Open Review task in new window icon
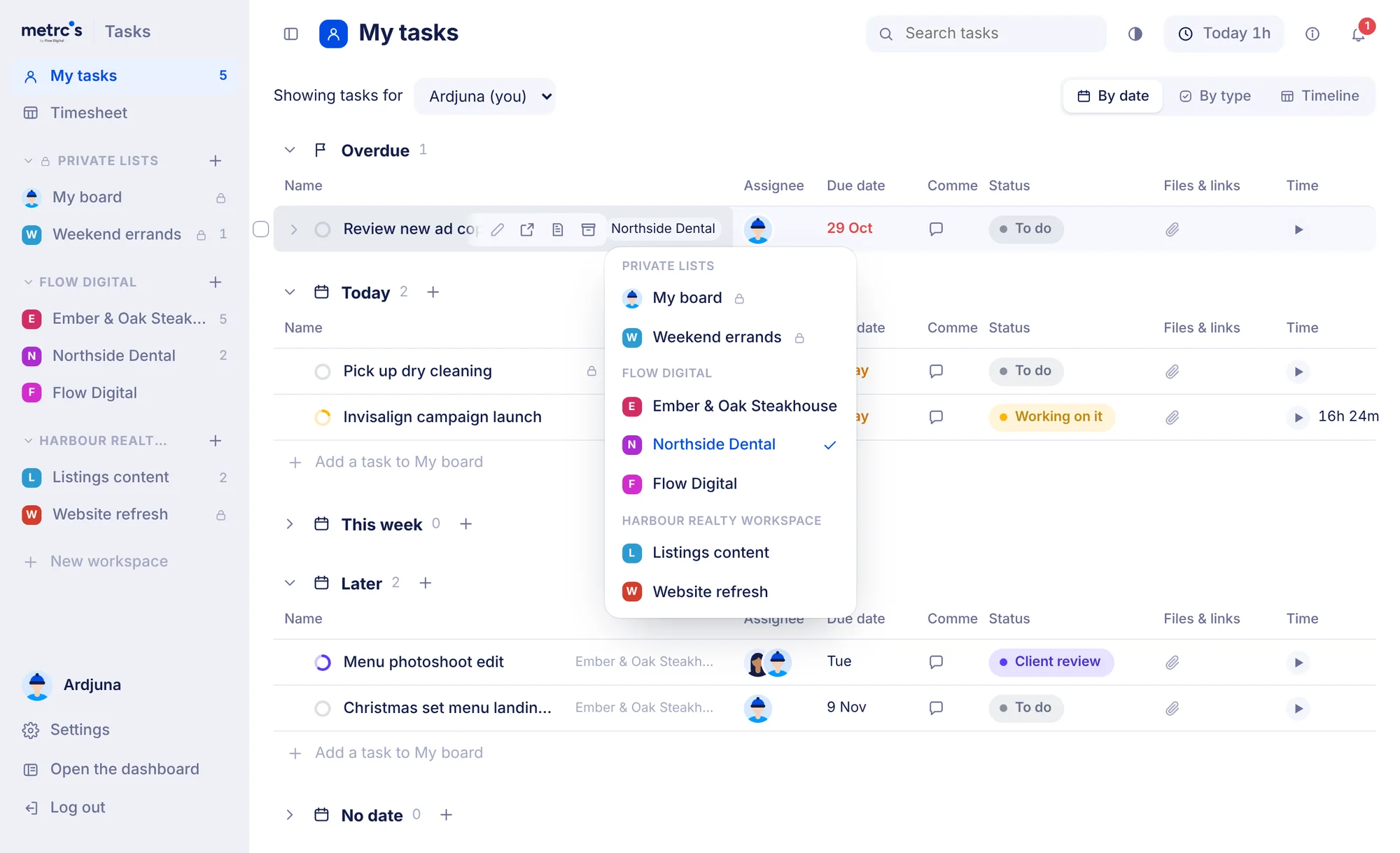 coord(528,230)
